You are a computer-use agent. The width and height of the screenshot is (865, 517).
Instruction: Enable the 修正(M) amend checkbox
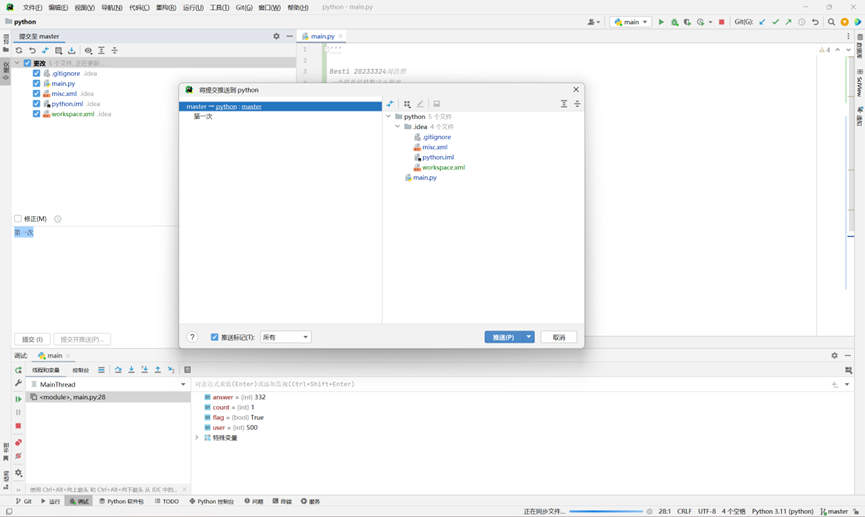[x=18, y=218]
